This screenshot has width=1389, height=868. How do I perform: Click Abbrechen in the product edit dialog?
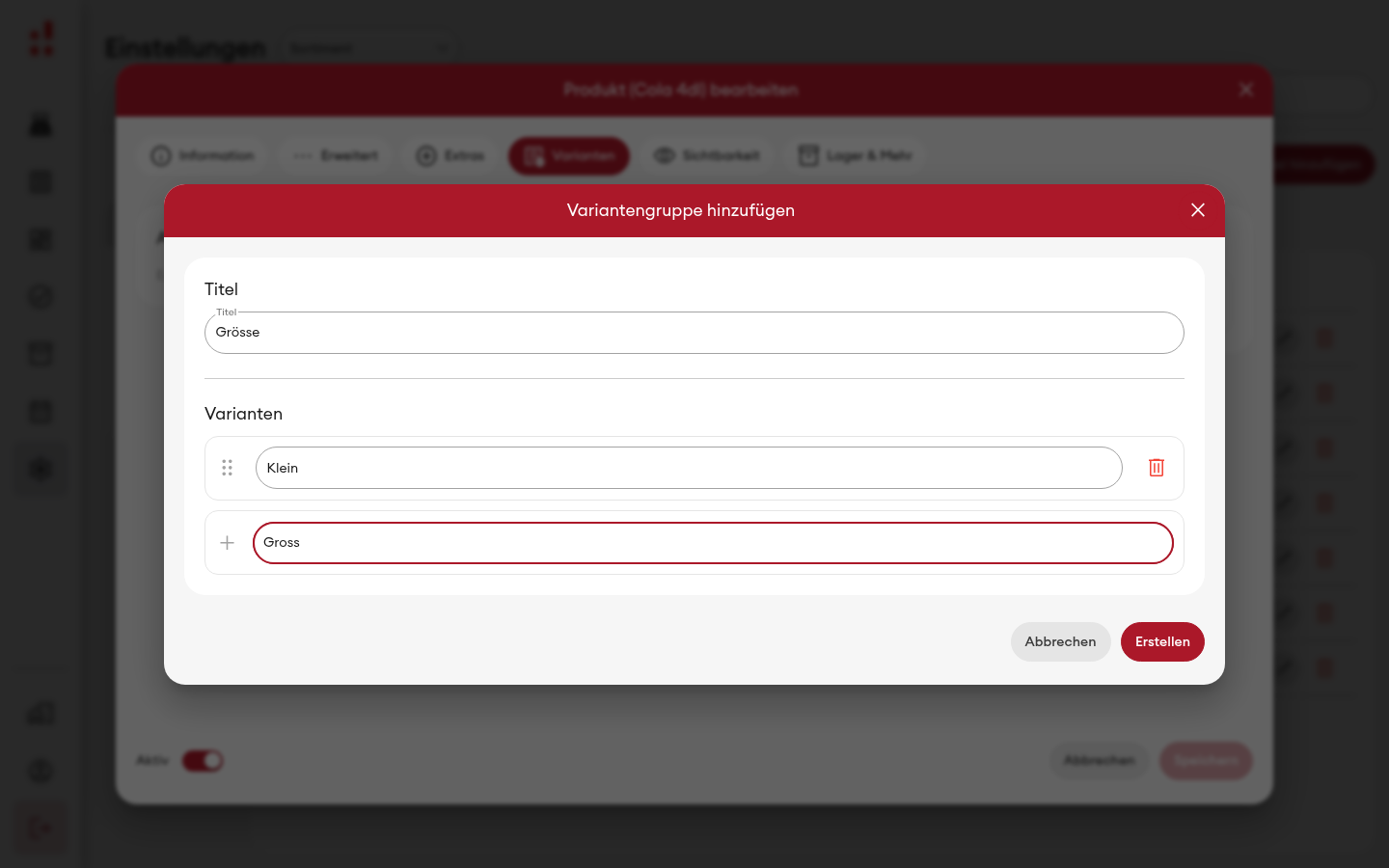[x=1100, y=761]
